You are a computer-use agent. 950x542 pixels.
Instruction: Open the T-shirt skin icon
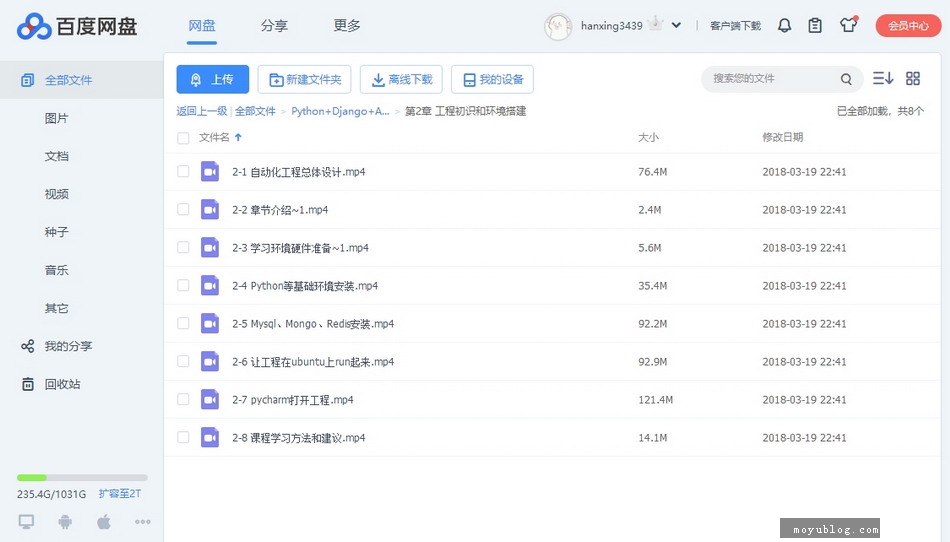pyautogui.click(x=848, y=24)
